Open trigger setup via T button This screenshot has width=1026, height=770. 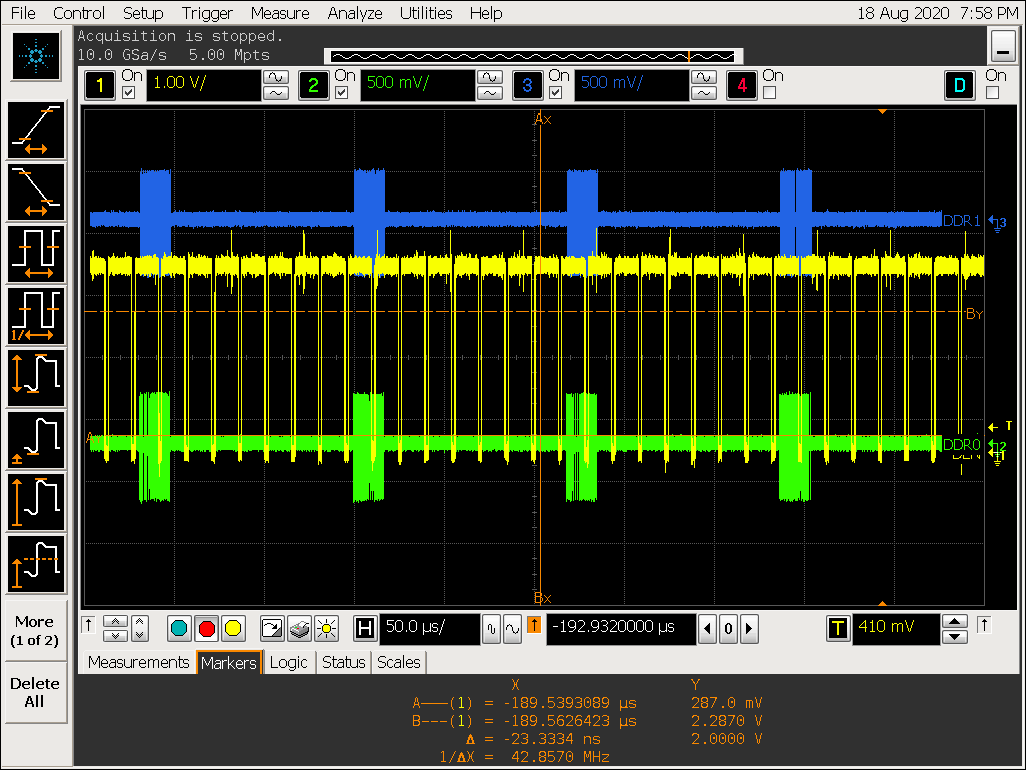coord(838,629)
